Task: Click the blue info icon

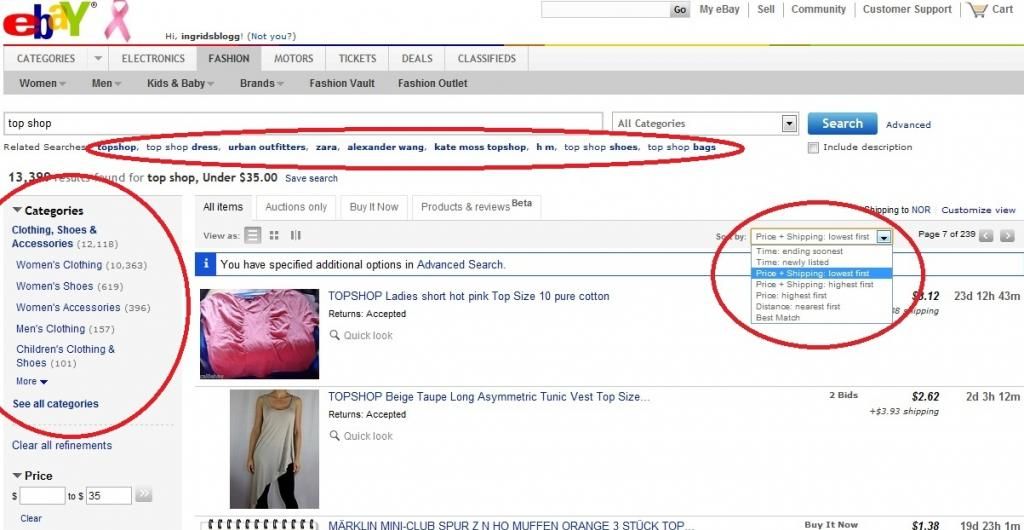Action: [206, 264]
